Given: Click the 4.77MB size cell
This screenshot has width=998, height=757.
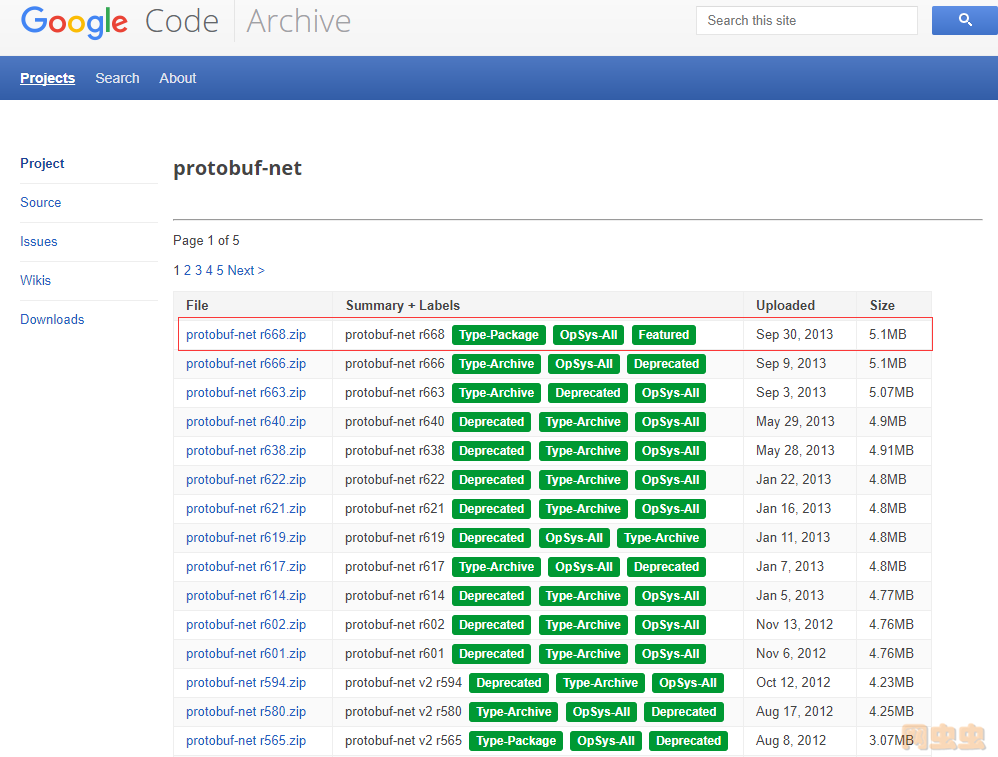Looking at the screenshot, I should coord(891,596).
